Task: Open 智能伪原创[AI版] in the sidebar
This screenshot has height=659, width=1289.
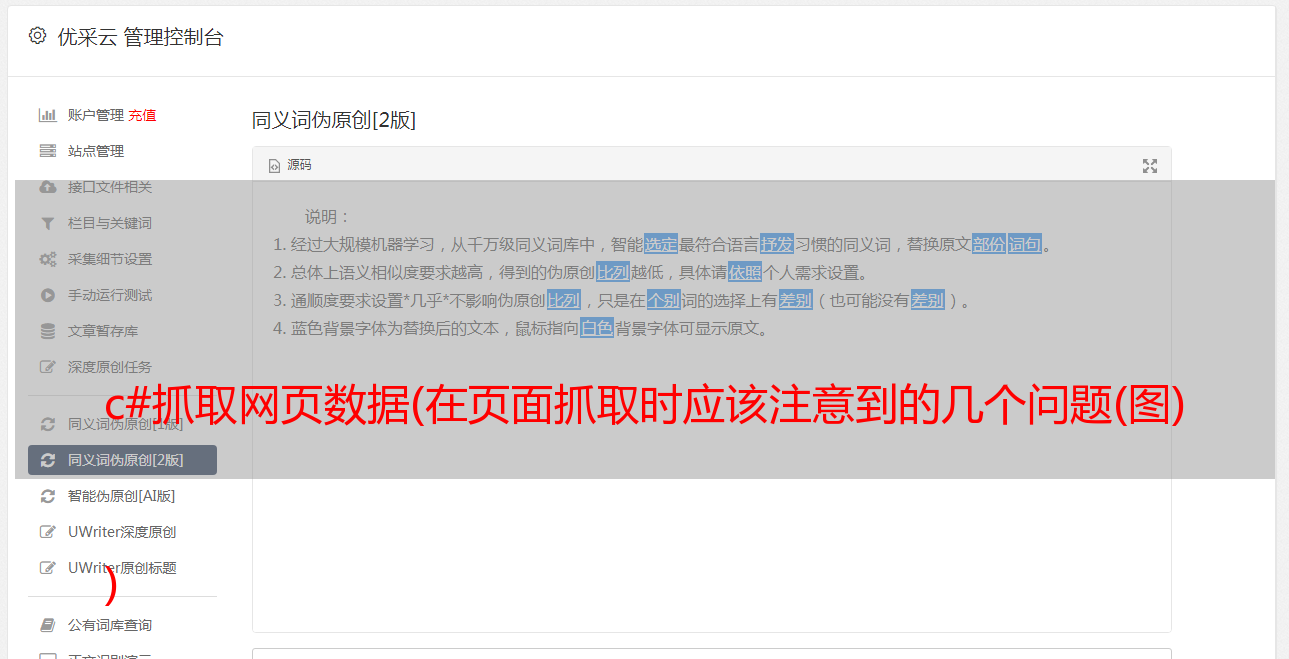Action: (122, 496)
